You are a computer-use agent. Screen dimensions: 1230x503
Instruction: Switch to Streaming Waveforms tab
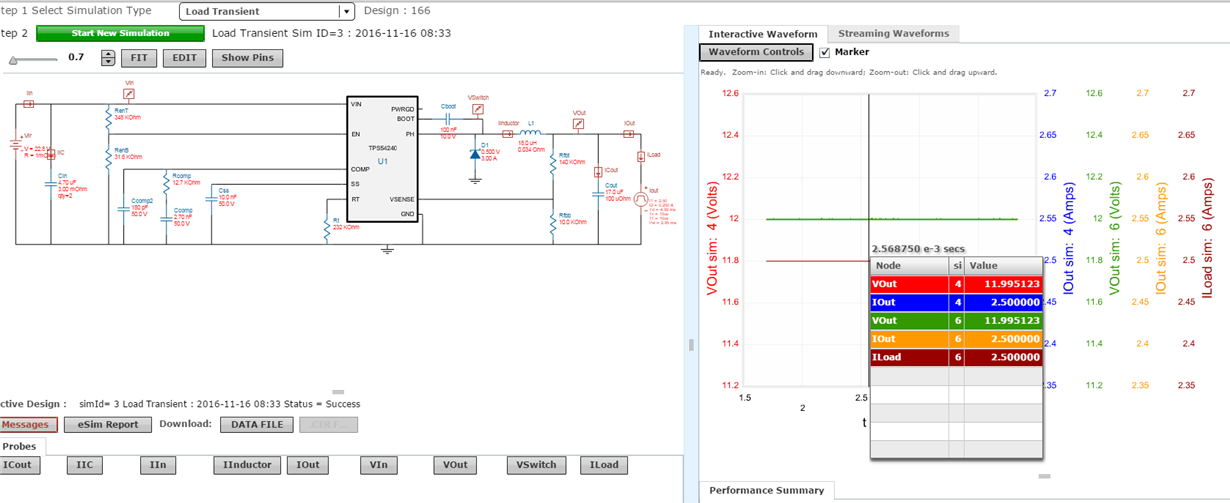tap(893, 33)
